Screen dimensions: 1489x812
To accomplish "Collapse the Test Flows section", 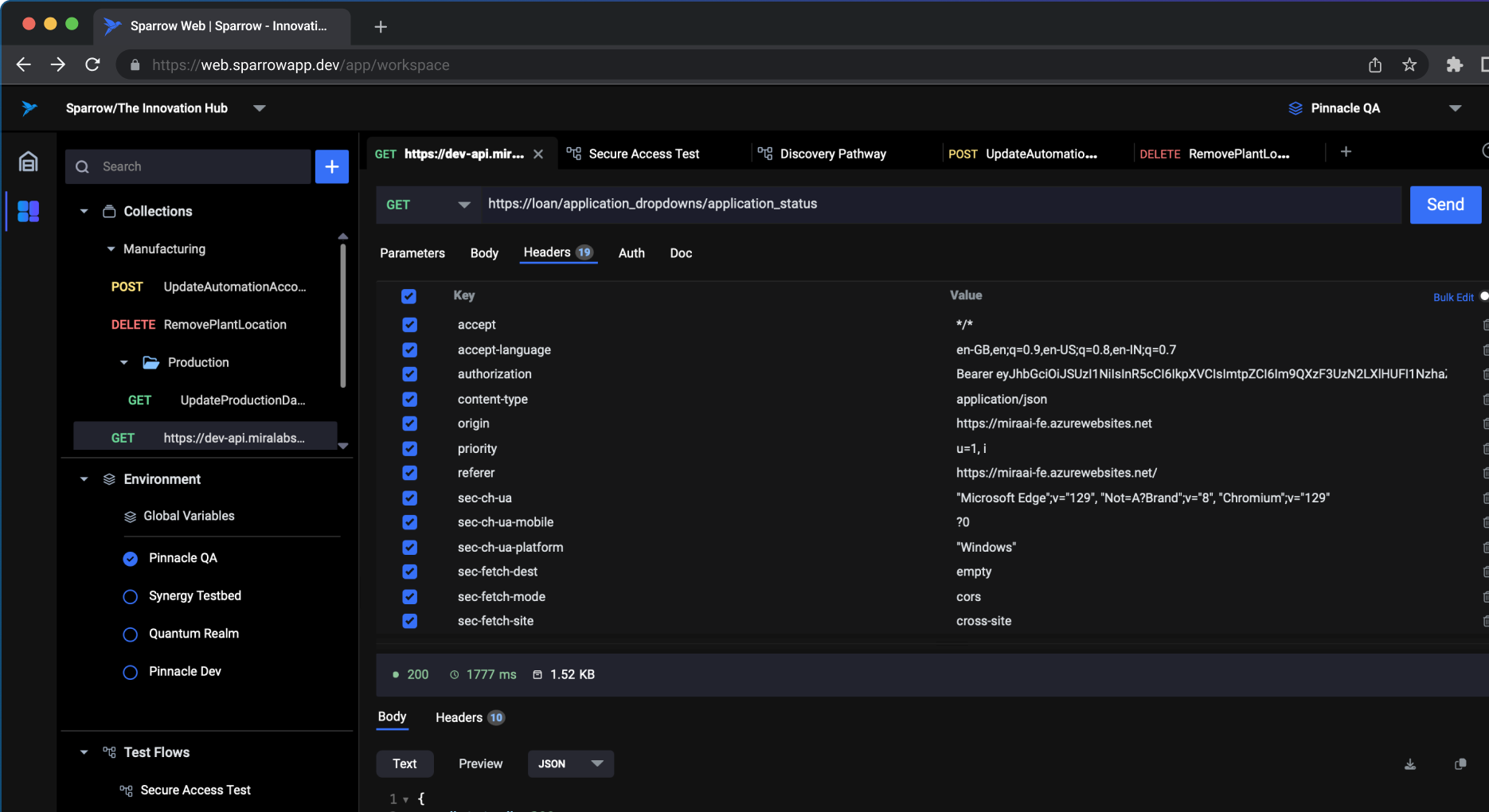I will tap(84, 752).
